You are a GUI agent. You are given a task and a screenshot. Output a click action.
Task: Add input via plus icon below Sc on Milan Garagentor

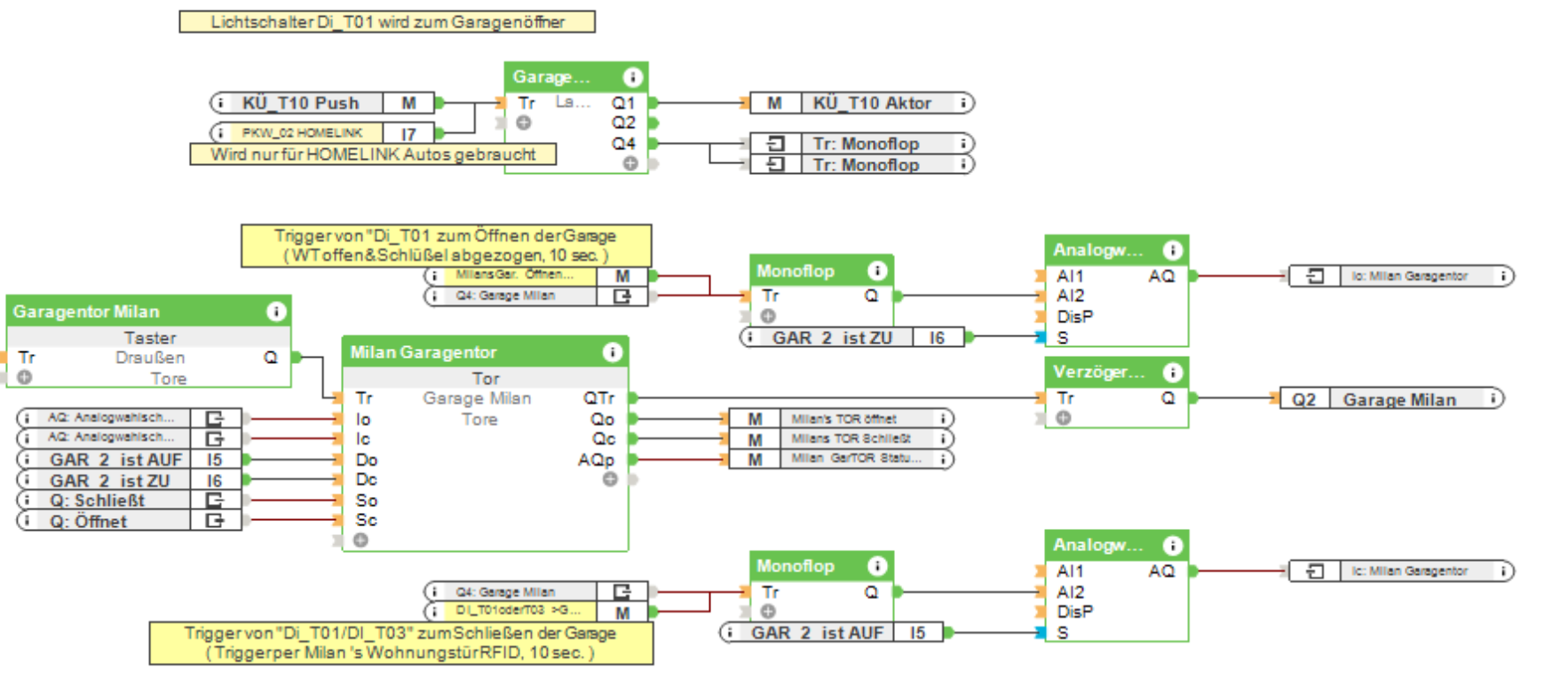[360, 540]
